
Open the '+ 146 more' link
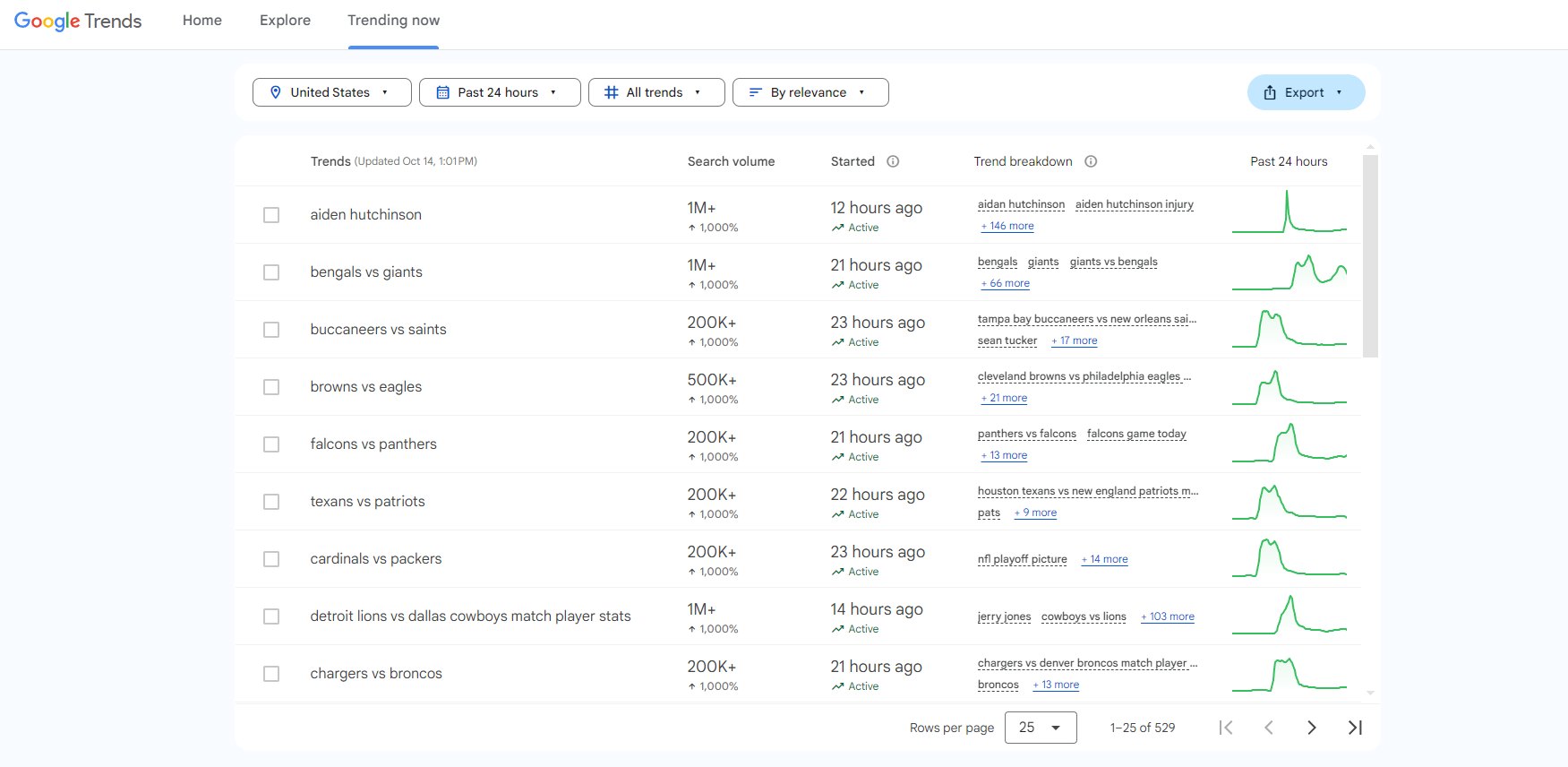[1007, 226]
